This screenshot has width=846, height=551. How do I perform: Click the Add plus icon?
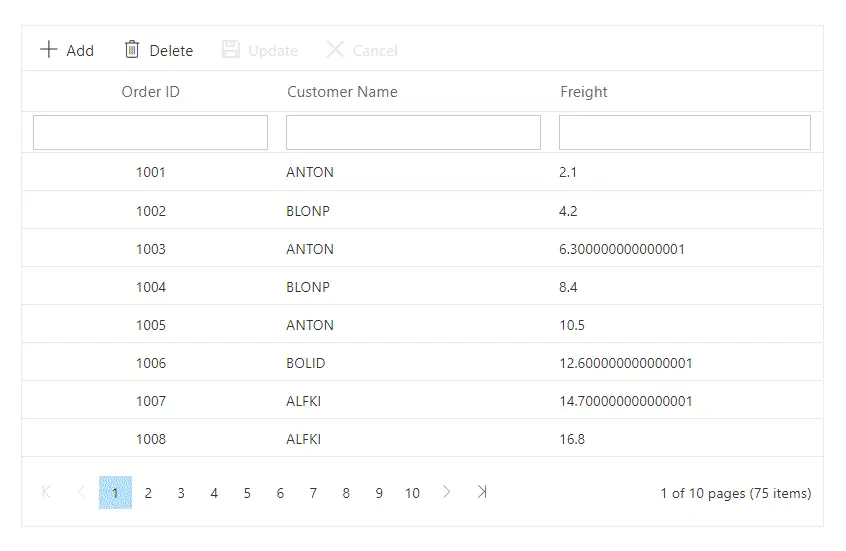coord(49,49)
